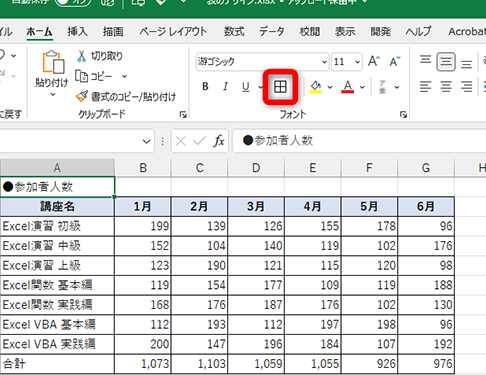Click the center align icon
This screenshot has width=486, height=375.
point(446,87)
